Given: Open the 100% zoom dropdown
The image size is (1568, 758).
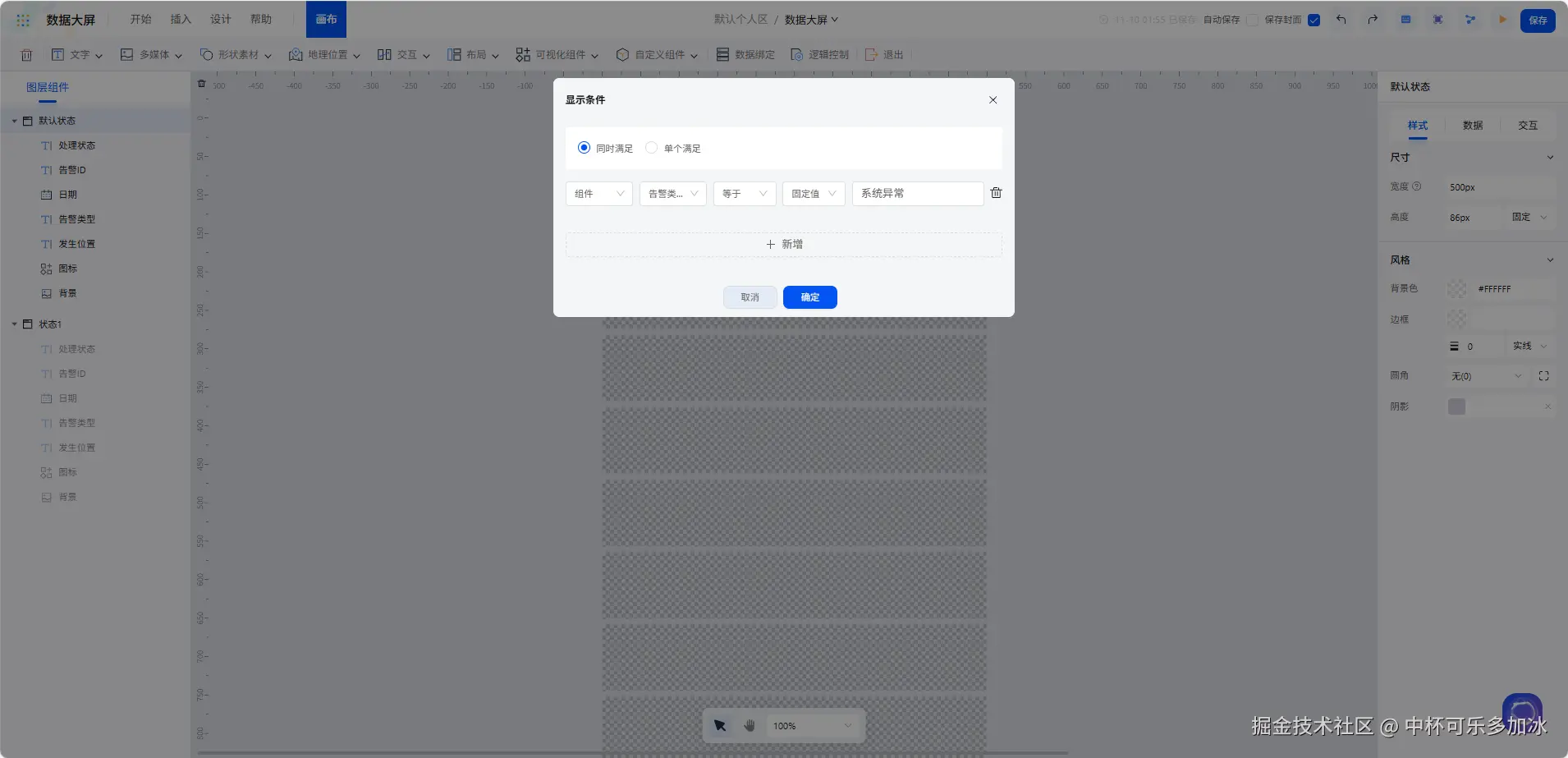Looking at the screenshot, I should point(813,726).
